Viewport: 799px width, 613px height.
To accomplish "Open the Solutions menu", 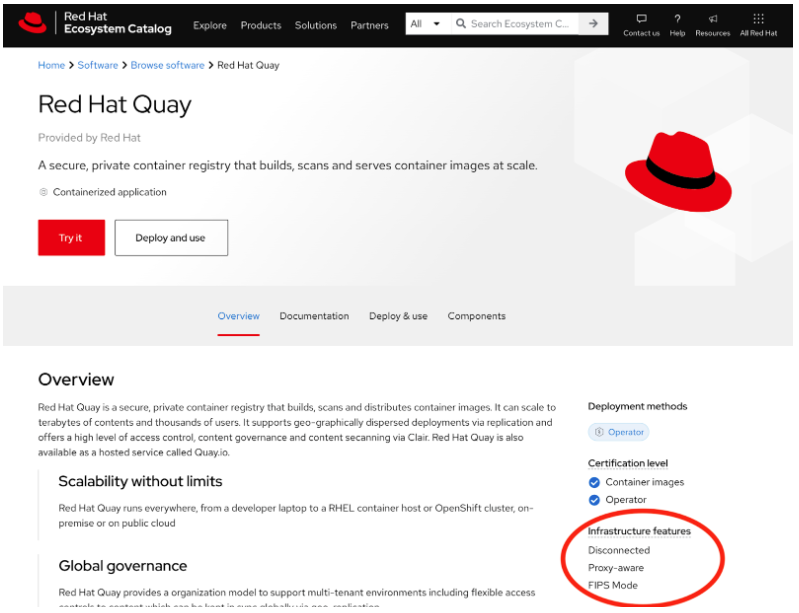I will pos(315,25).
